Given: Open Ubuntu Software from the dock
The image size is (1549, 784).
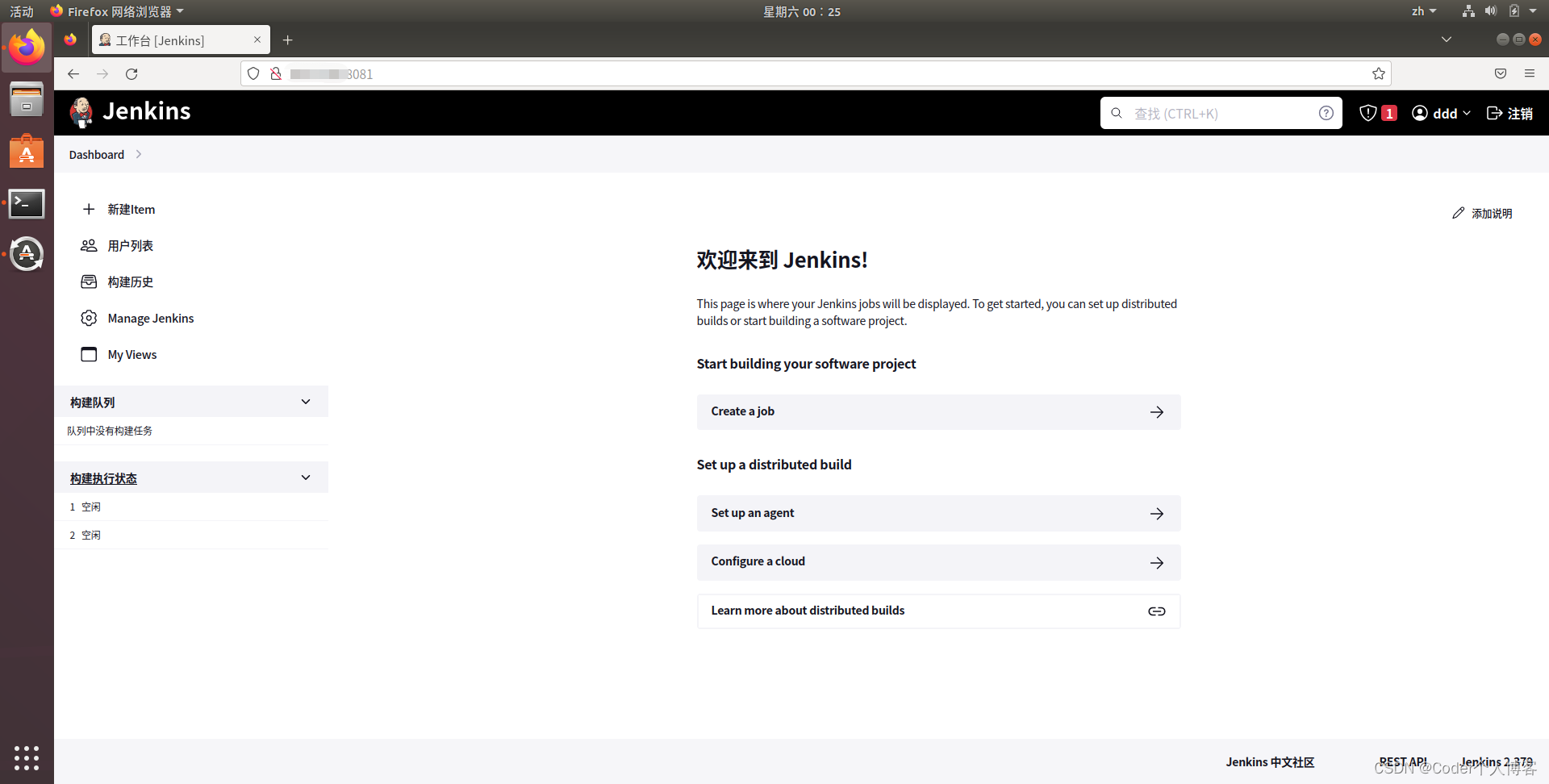Looking at the screenshot, I should (x=27, y=151).
